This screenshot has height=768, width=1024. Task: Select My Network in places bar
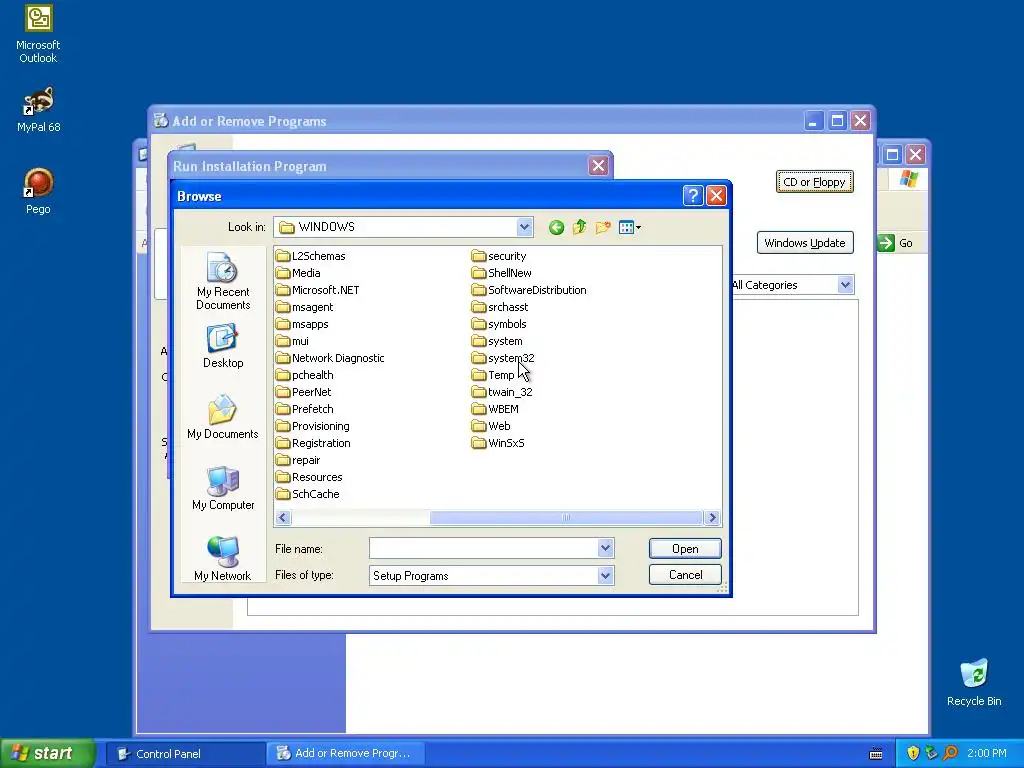(223, 558)
